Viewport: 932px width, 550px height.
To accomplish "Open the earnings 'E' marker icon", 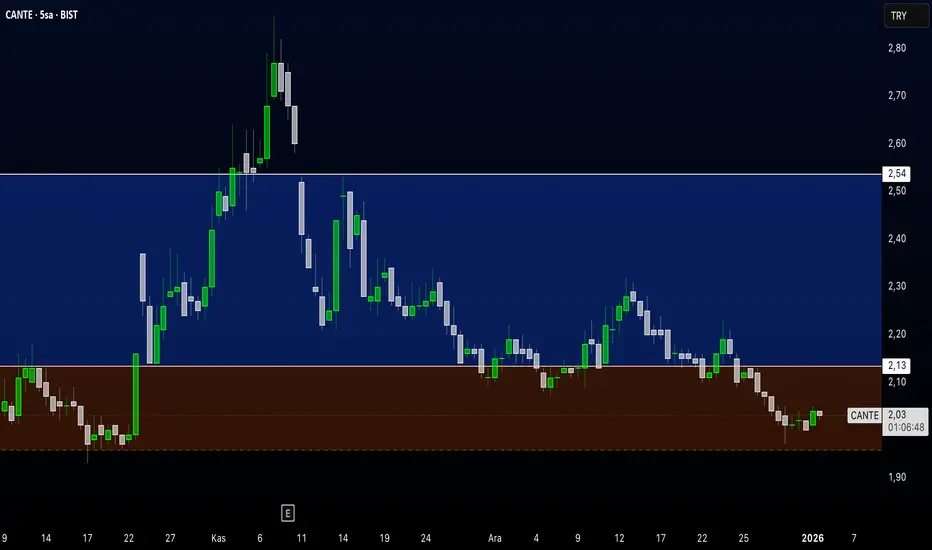I will [288, 513].
